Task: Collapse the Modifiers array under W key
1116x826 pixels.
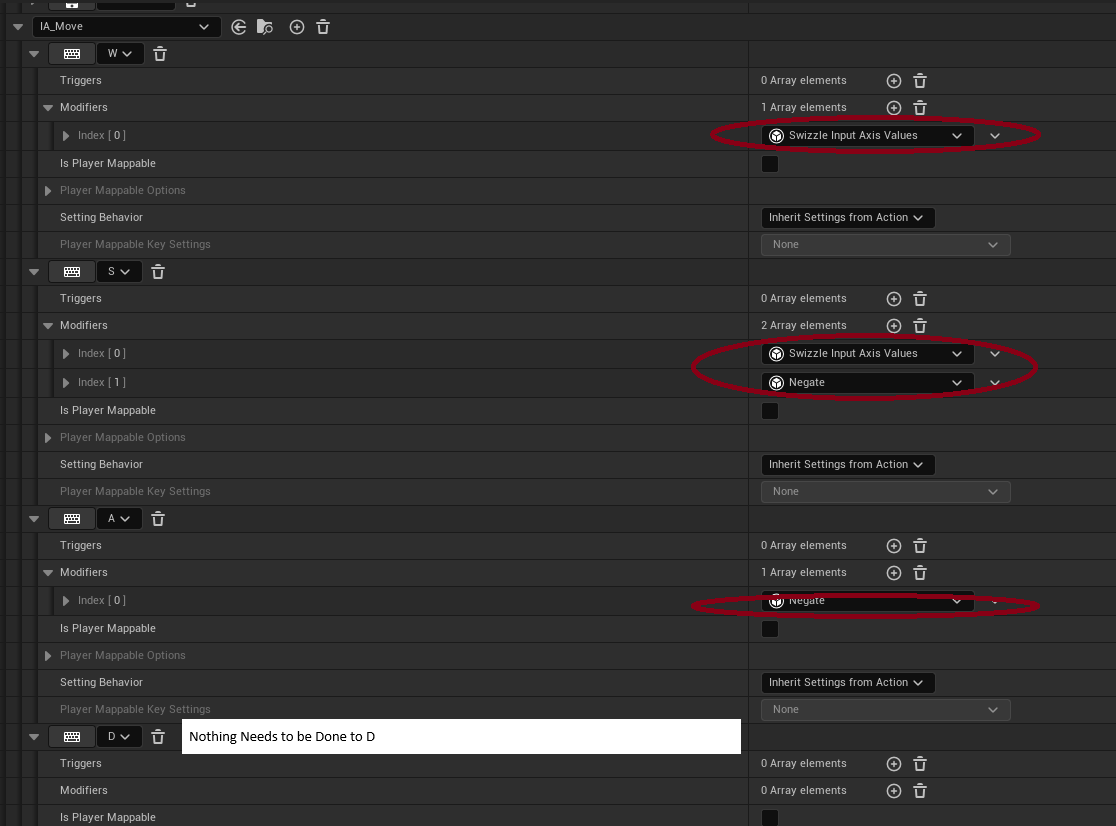Action: point(48,108)
